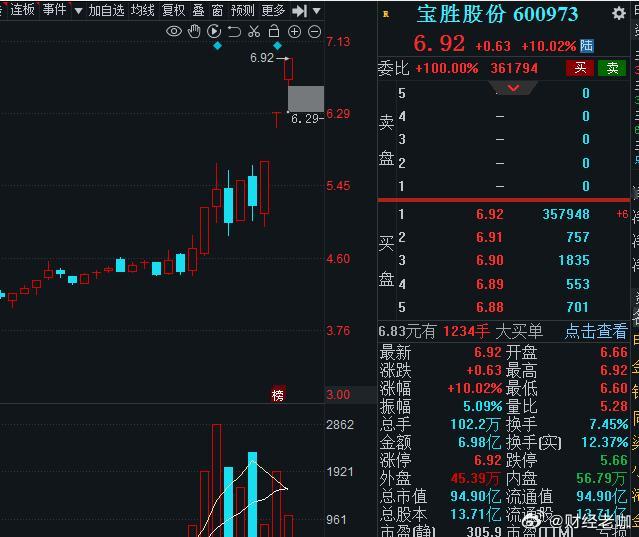Click the 最低 value 6.60
Image resolution: width=639 pixels, height=537 pixels.
coord(614,388)
